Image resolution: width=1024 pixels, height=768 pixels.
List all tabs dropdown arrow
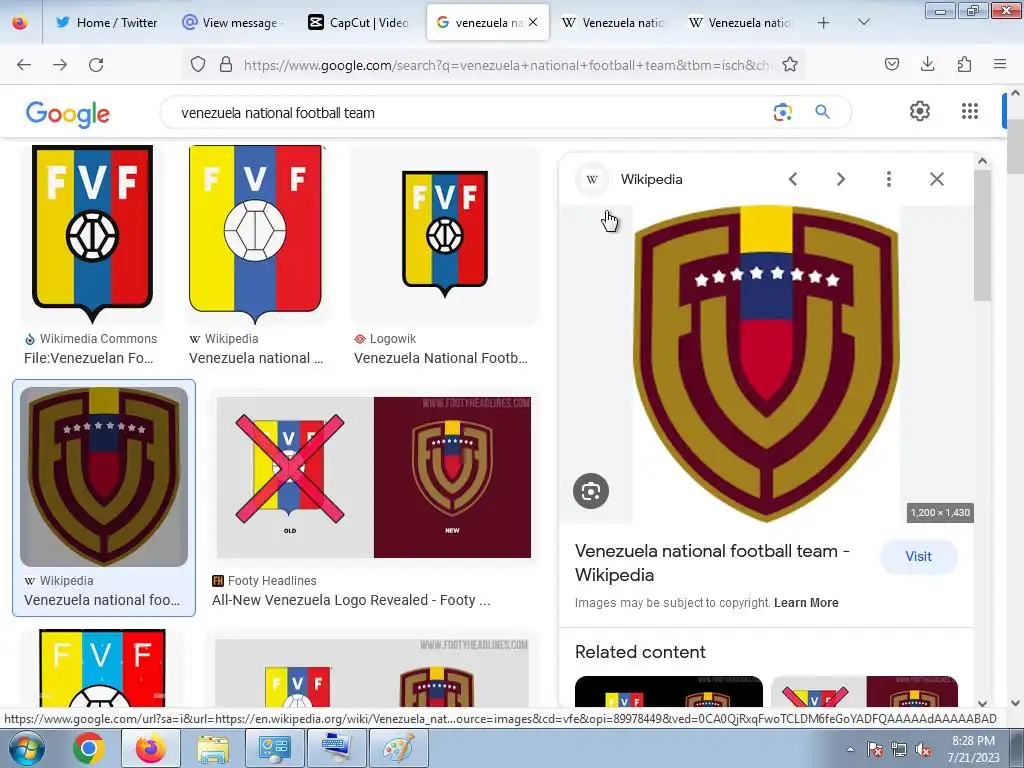click(x=863, y=22)
